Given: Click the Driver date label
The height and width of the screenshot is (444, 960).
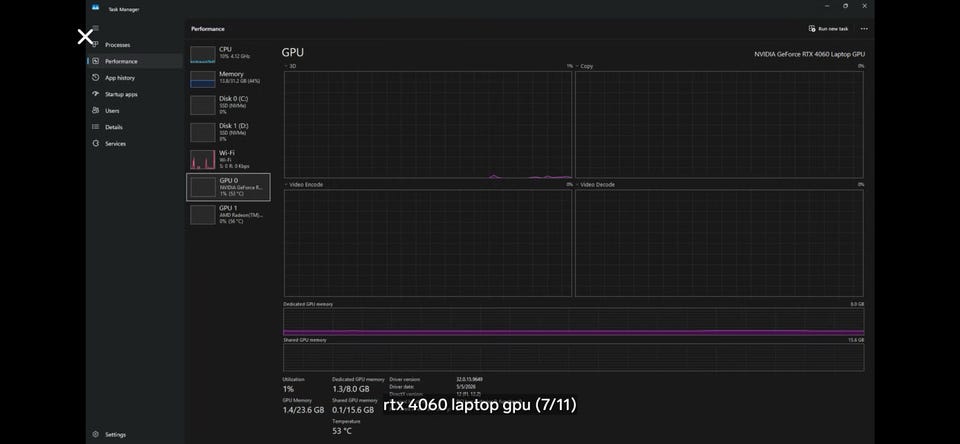Looking at the screenshot, I should click(x=402, y=386).
